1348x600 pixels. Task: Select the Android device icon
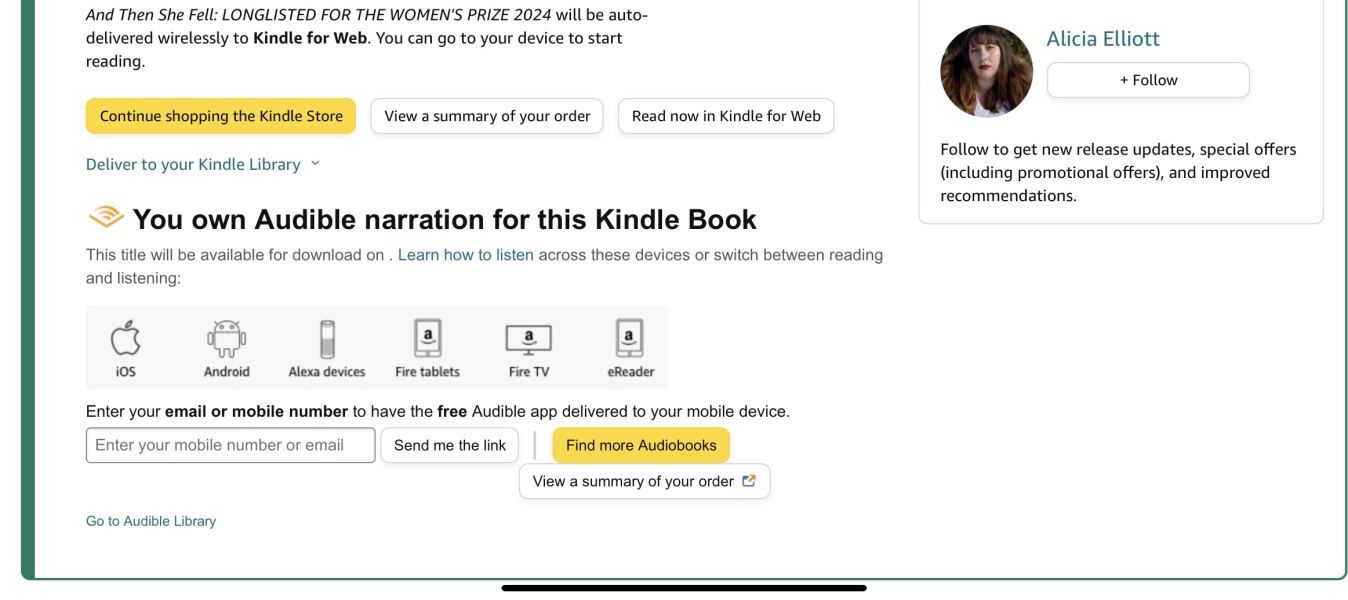click(x=226, y=340)
